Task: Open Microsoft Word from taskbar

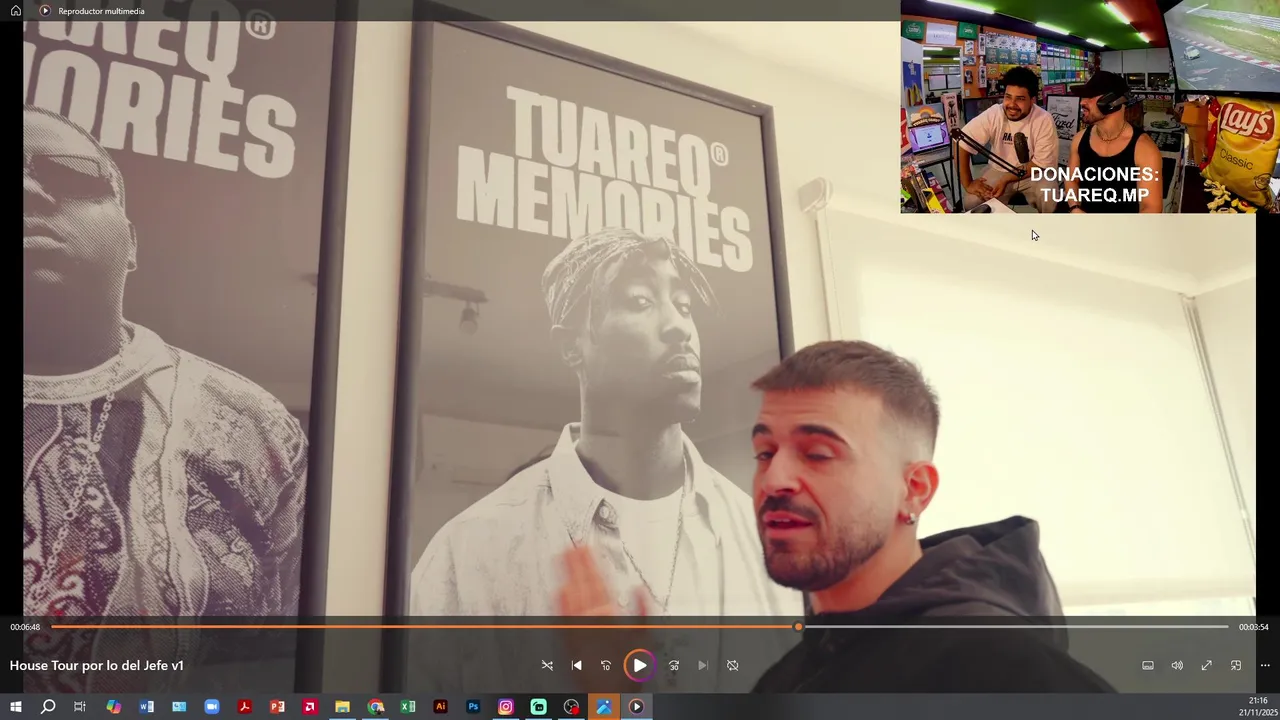Action: tap(146, 707)
